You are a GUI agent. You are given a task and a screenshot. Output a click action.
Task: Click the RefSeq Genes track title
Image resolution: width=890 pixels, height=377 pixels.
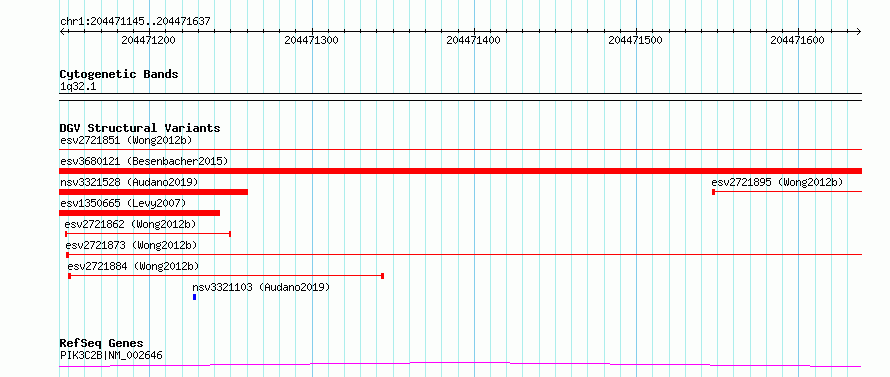[x=101, y=343]
